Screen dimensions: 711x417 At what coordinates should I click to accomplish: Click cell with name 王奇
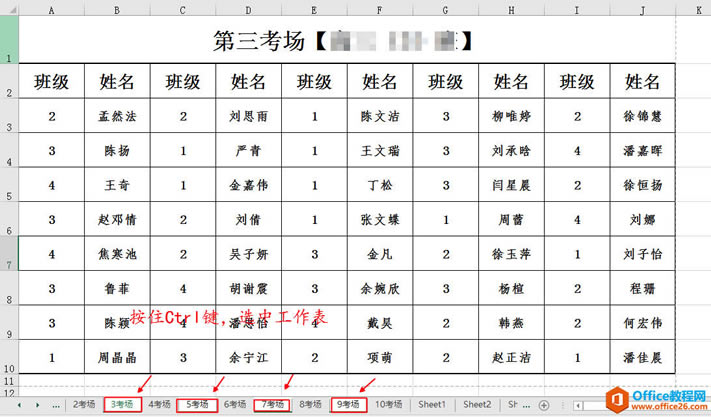coord(117,184)
